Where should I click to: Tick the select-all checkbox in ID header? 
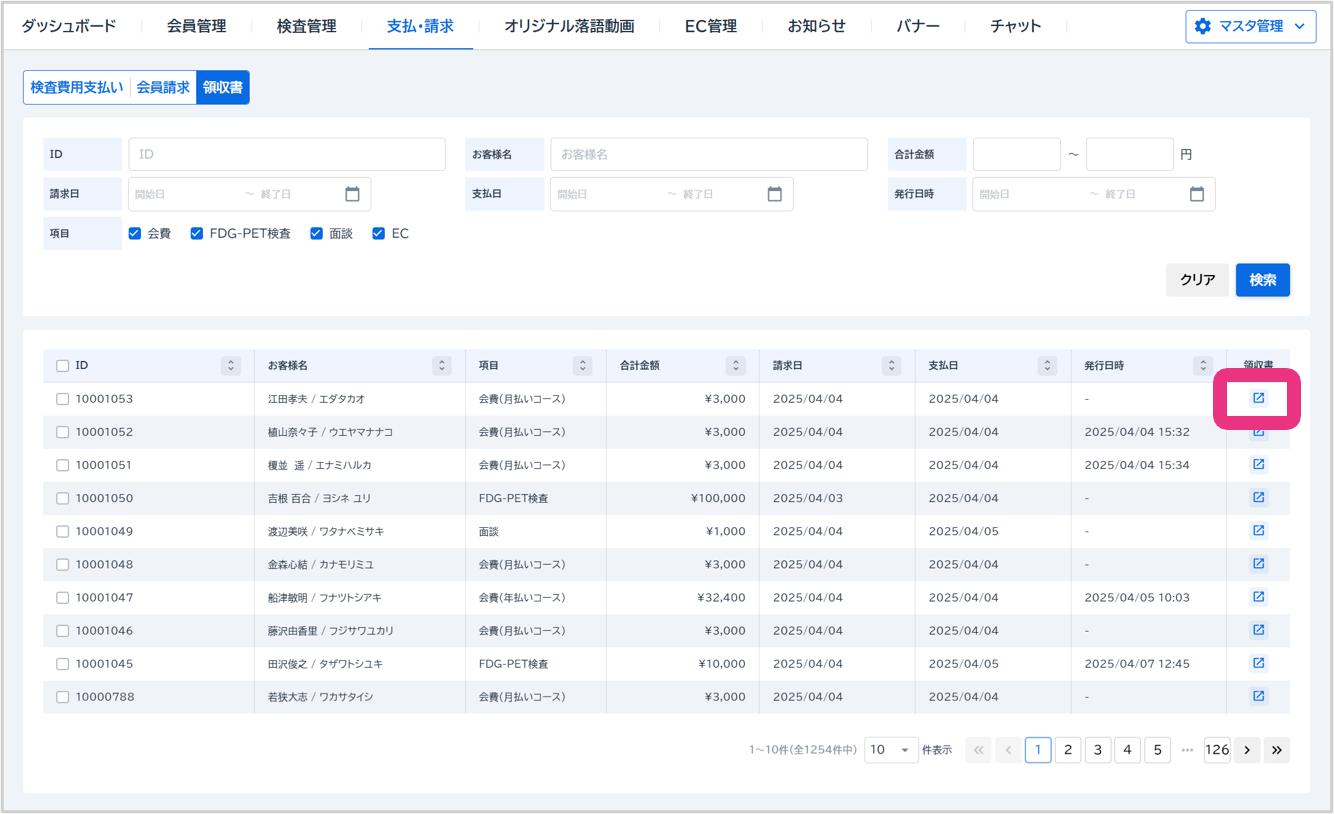(x=63, y=366)
